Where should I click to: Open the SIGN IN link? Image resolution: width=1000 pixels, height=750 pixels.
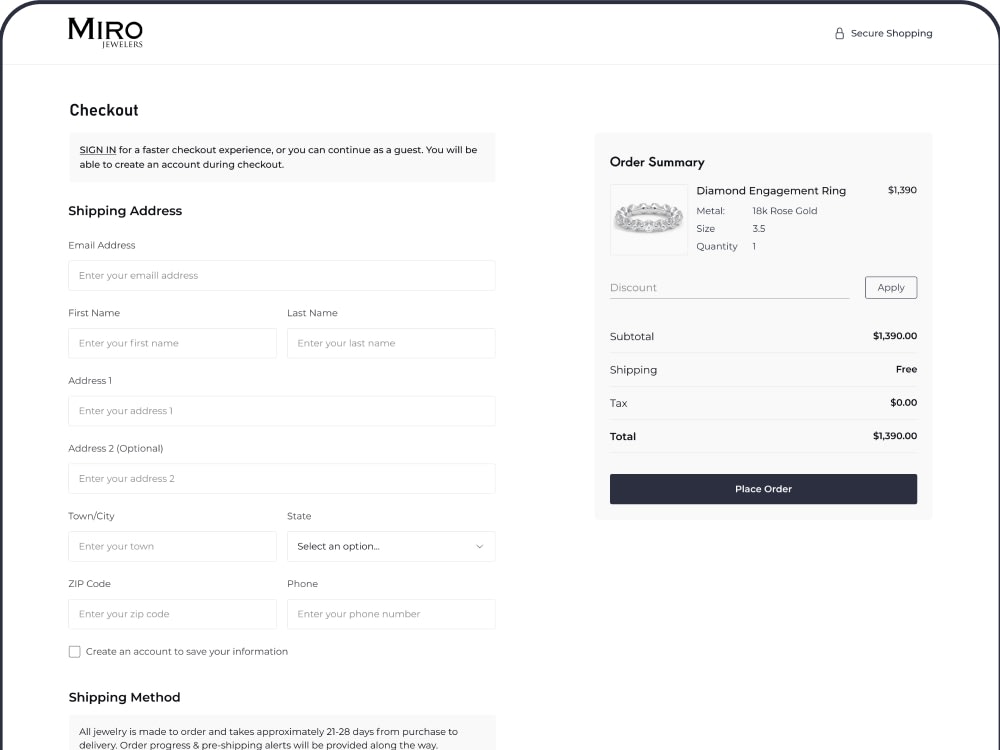tap(98, 150)
